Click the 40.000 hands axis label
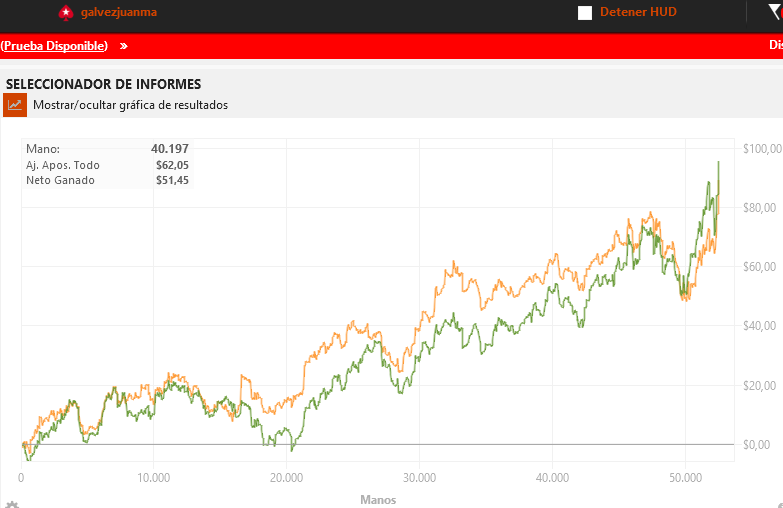The image size is (783, 508). click(552, 478)
